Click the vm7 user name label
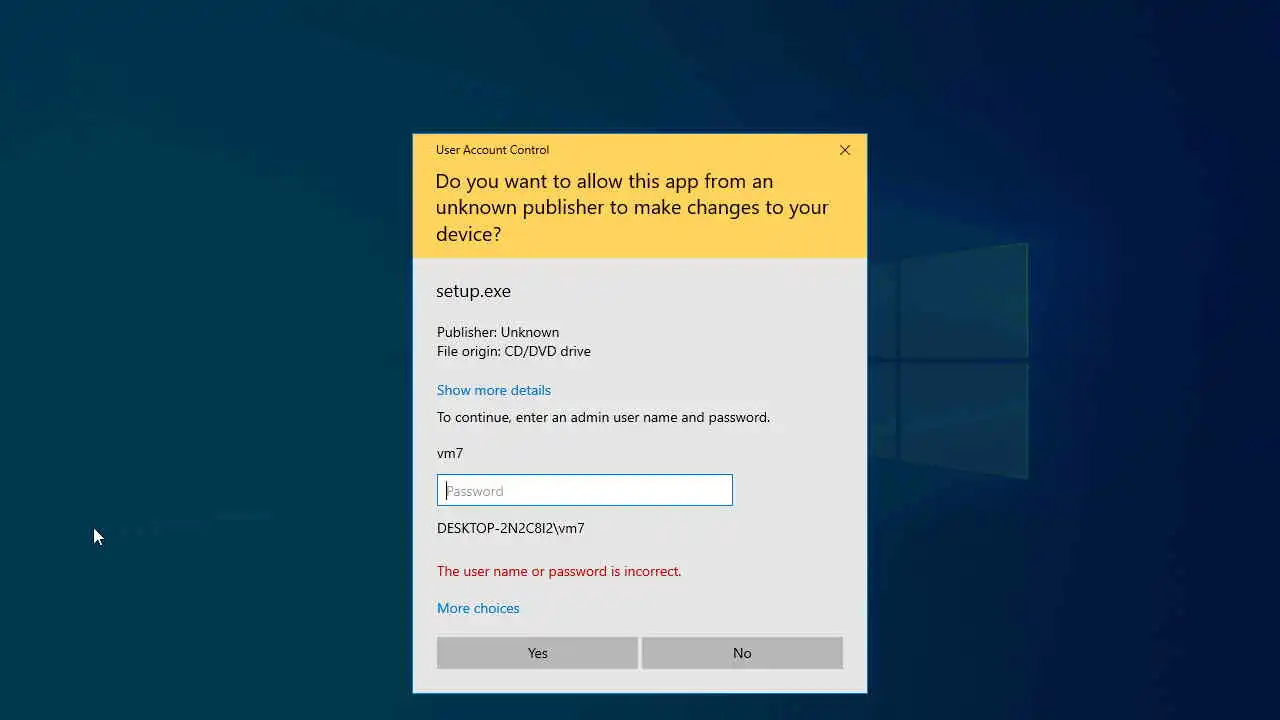Viewport: 1280px width, 720px height. pos(450,453)
